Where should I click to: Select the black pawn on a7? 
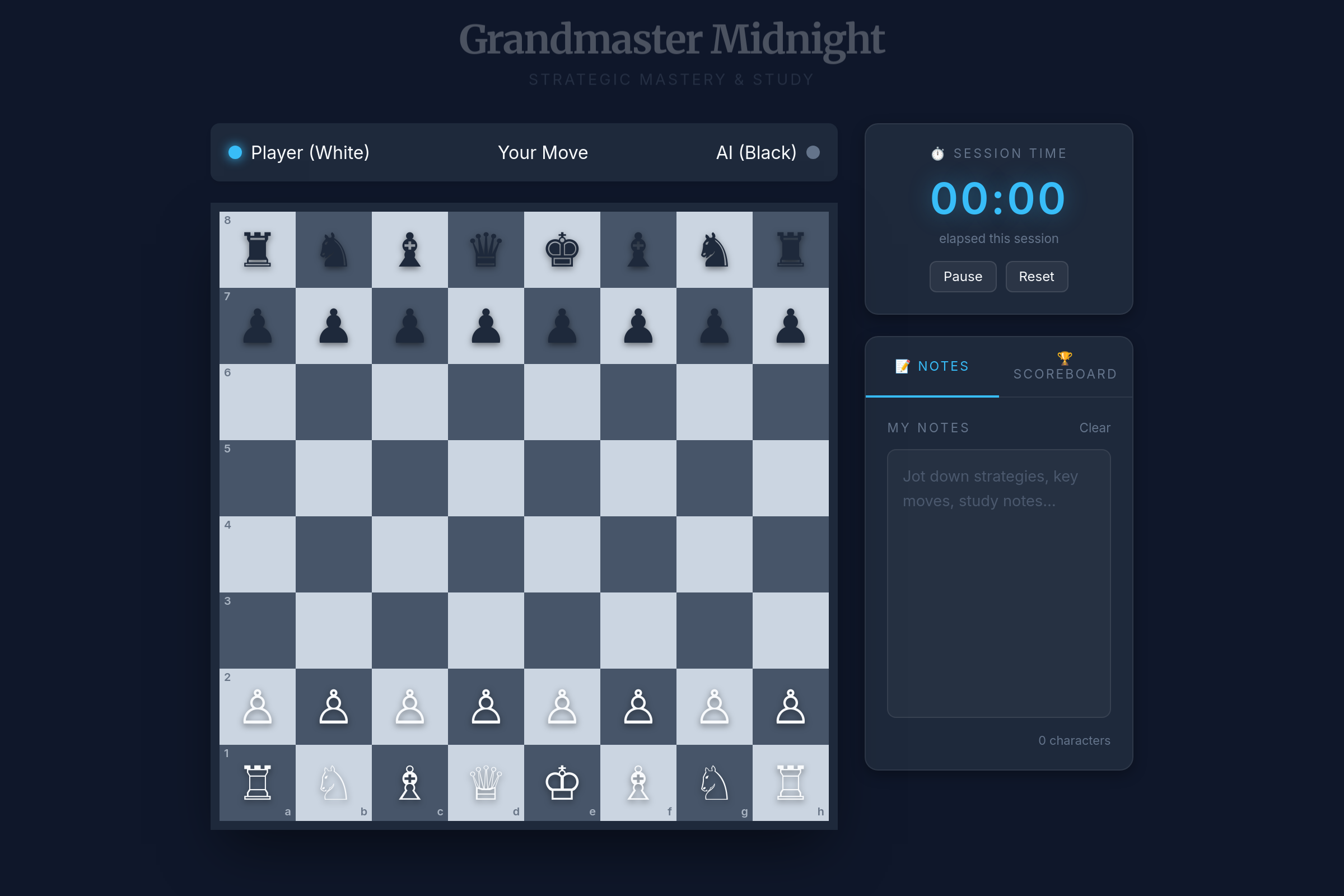[x=257, y=326]
